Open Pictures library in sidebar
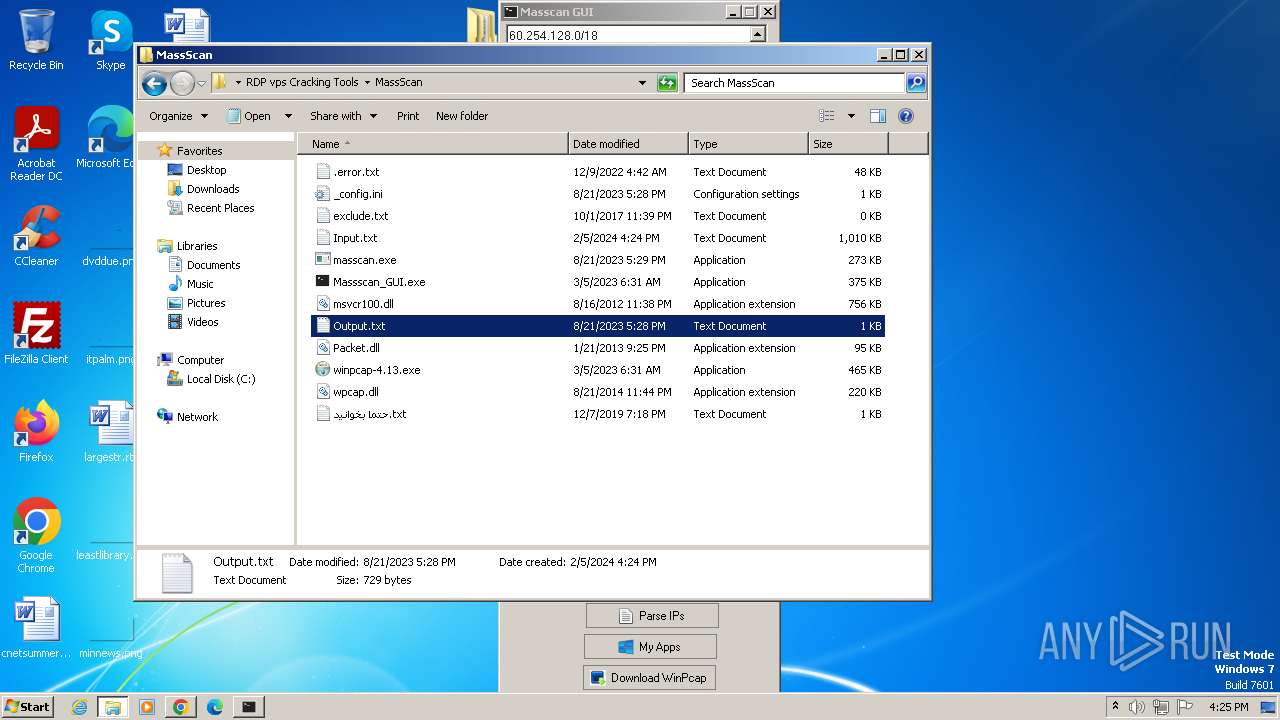1280x720 pixels. (206, 303)
